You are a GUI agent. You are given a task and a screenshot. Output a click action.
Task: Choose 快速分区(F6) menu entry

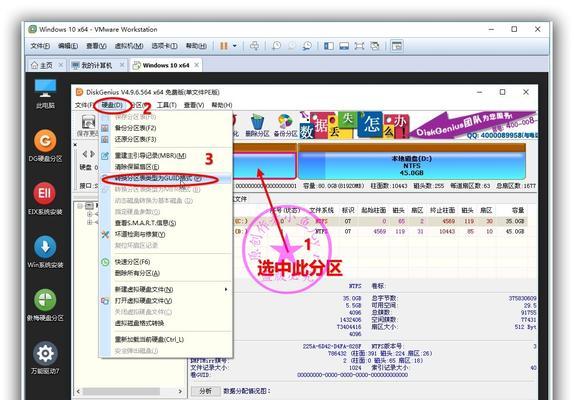(x=166, y=262)
